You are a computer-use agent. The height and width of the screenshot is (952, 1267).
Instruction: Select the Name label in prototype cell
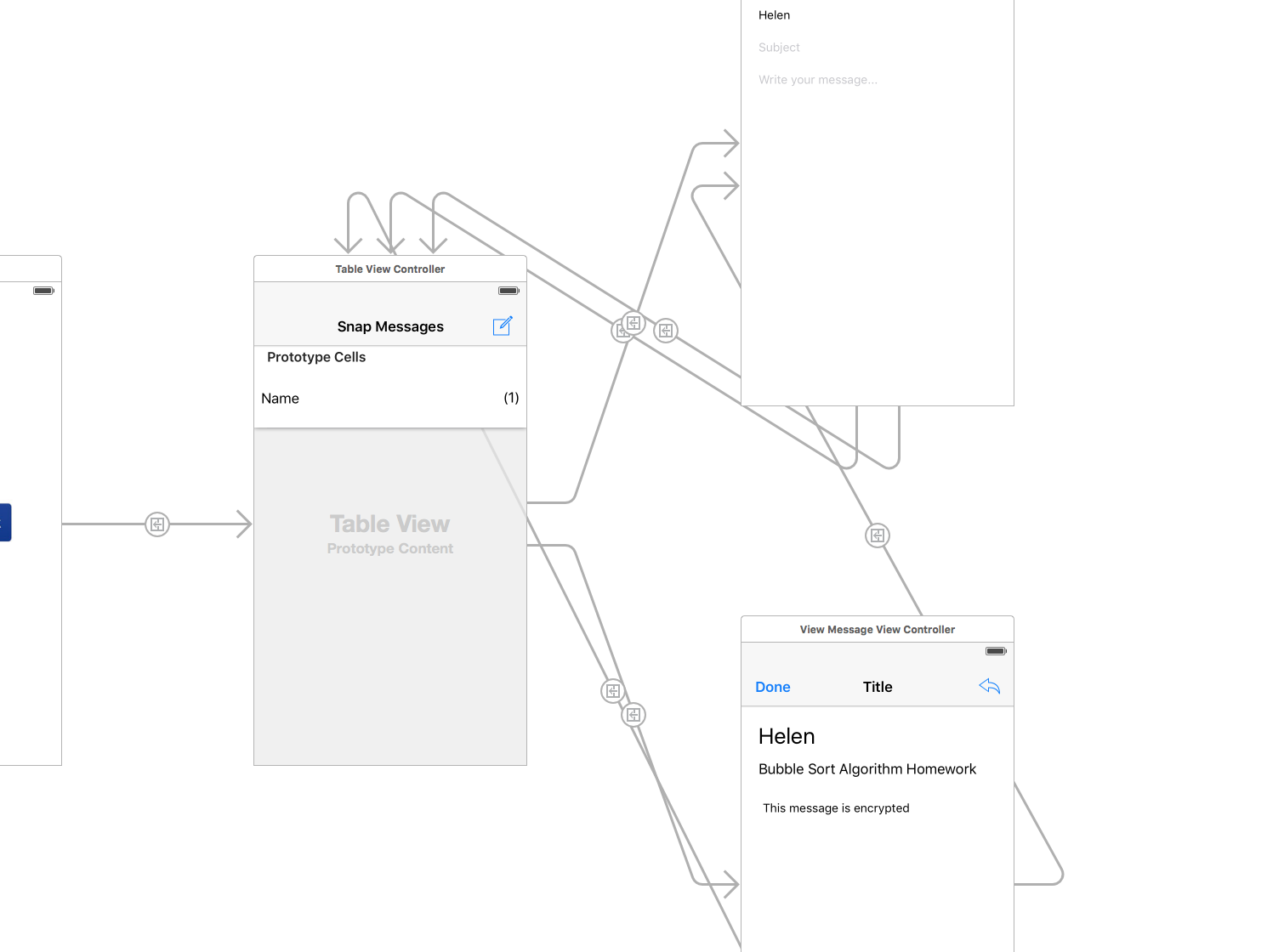[x=280, y=399]
